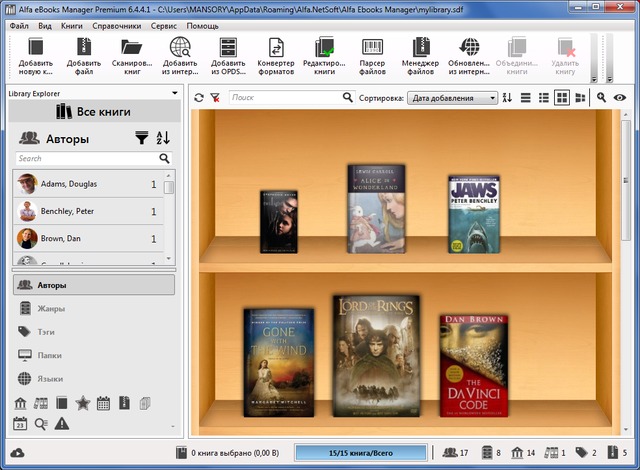The height and width of the screenshot is (470, 640).
Task: Open the Файл menu
Action: [x=19, y=26]
